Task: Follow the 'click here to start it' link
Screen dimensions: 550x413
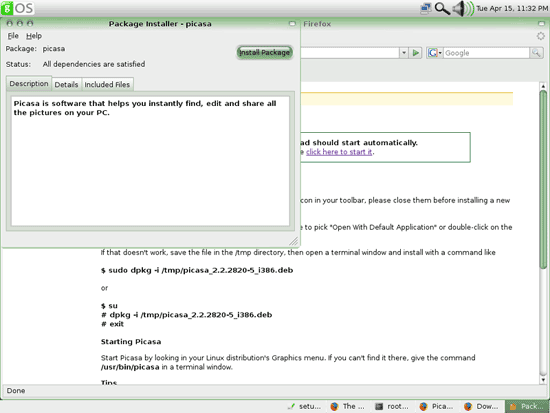Action: click(x=339, y=152)
